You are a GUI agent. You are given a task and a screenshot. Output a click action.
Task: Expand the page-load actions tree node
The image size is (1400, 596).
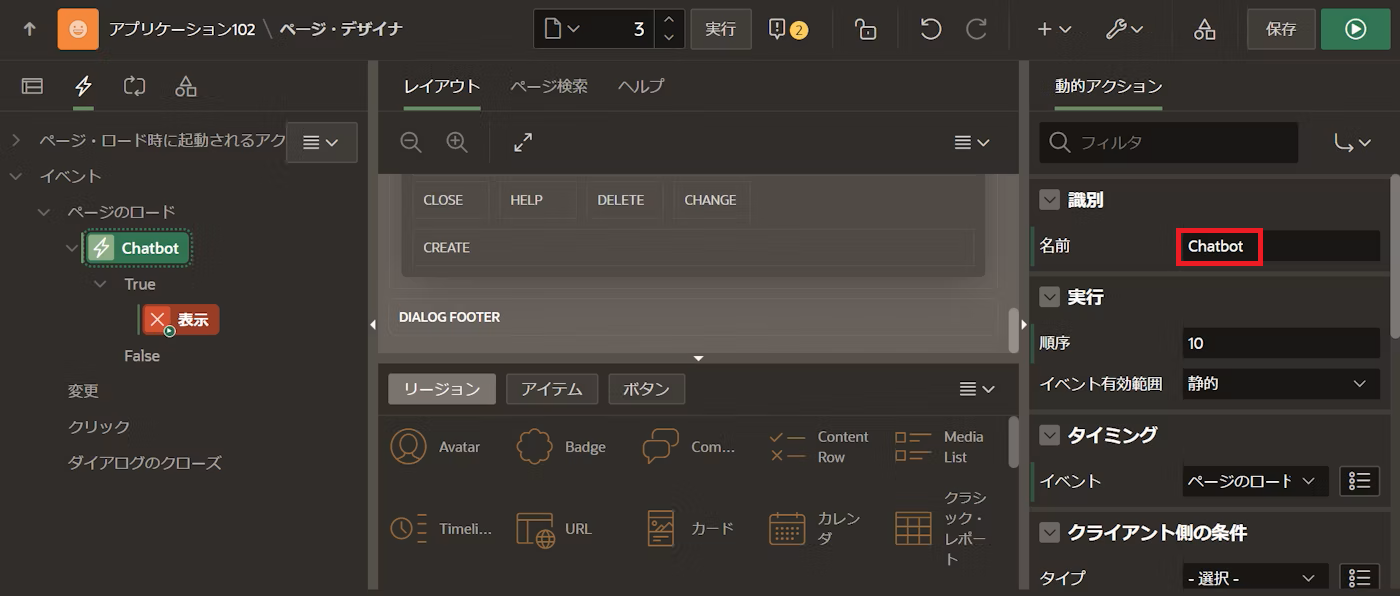click(x=15, y=140)
